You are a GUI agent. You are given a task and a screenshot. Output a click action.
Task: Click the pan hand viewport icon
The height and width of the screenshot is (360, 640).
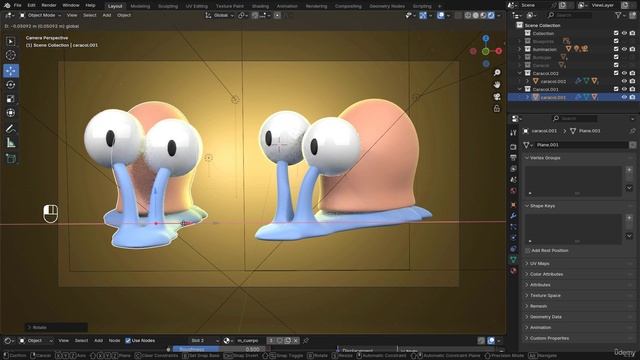pyautogui.click(x=497, y=84)
